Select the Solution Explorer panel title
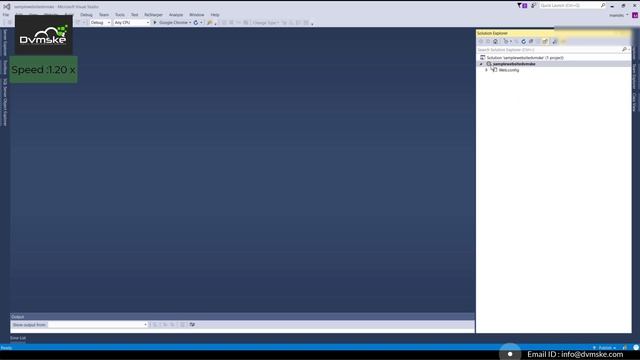 [492, 33]
